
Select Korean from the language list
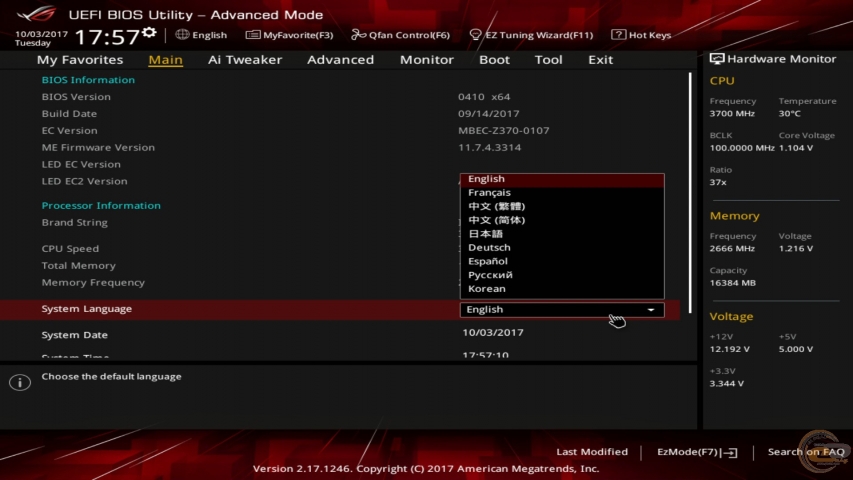tap(562, 289)
